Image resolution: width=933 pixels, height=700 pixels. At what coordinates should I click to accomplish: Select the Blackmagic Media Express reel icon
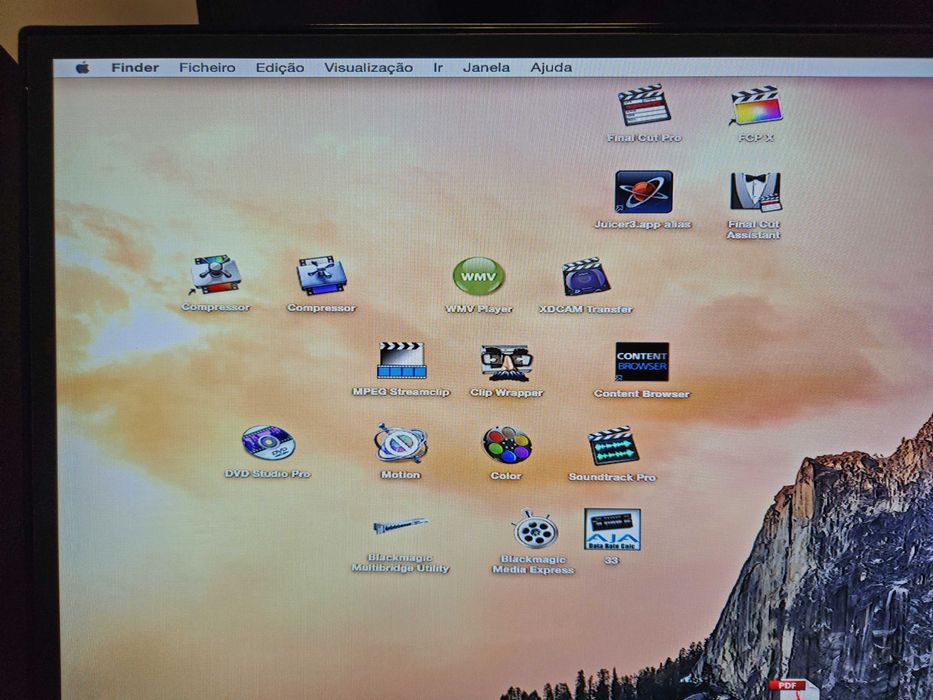[534, 529]
